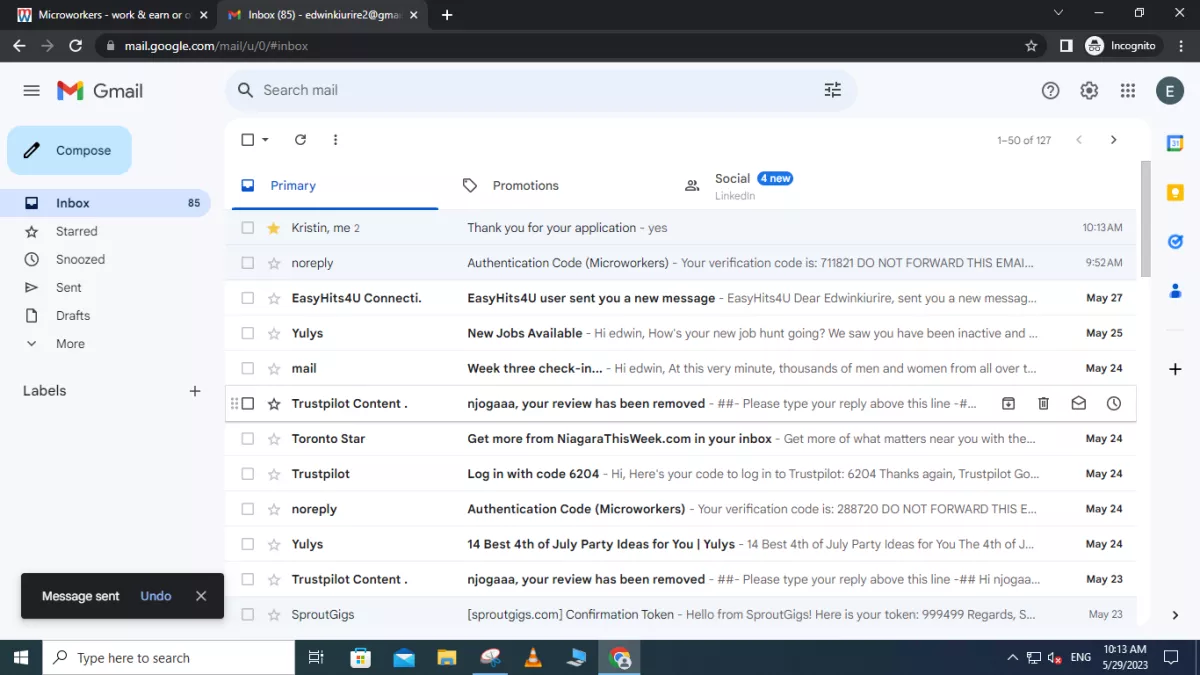Show search options filter icon
1200x675 pixels.
[x=832, y=90]
